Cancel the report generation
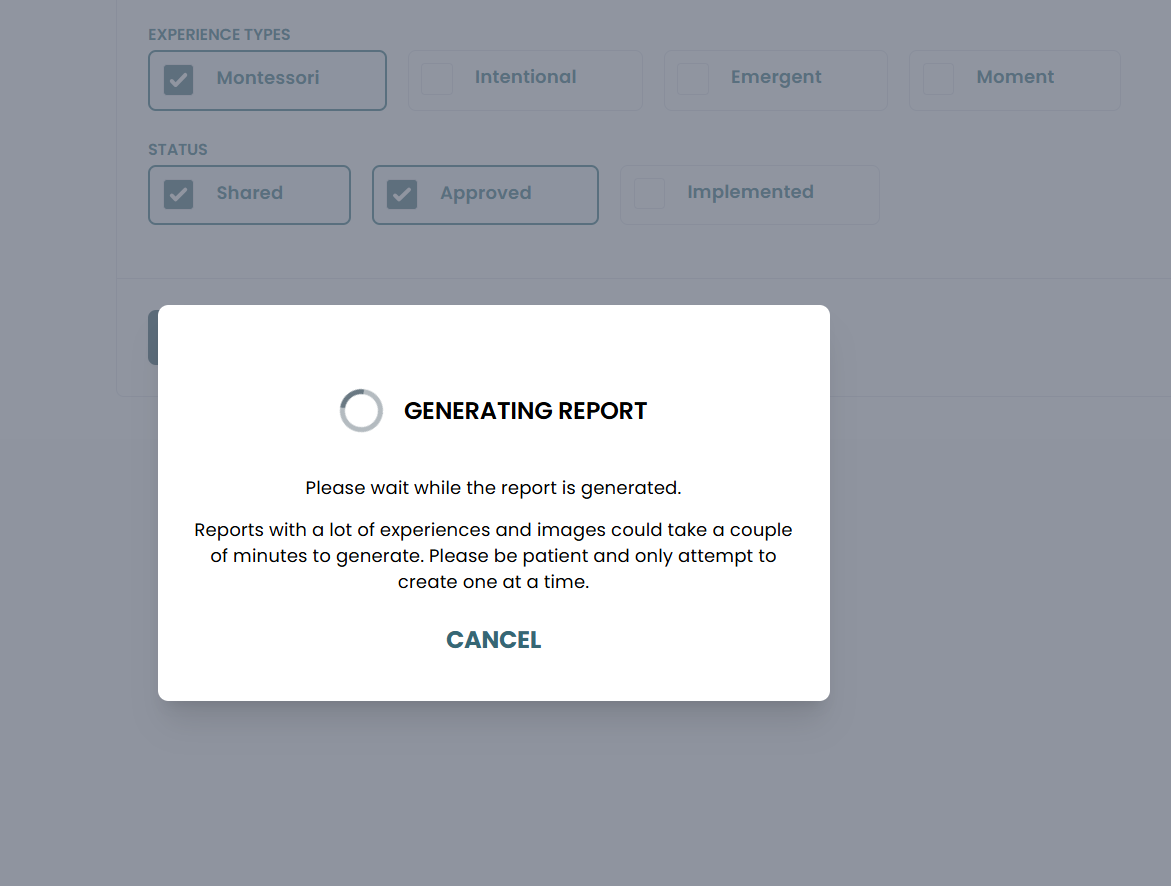 click(493, 640)
